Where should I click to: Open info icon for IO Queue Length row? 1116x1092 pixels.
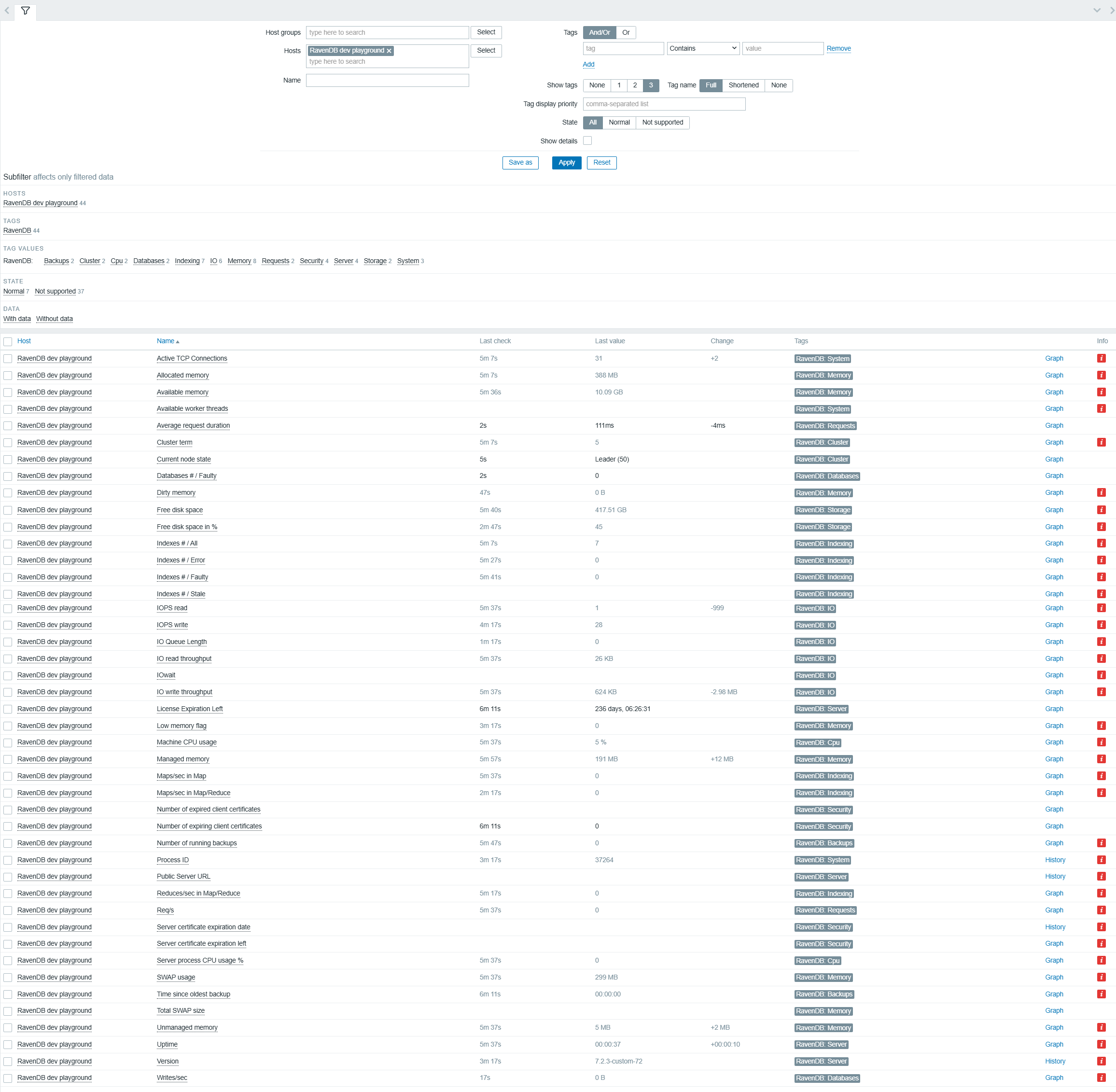(x=1101, y=642)
